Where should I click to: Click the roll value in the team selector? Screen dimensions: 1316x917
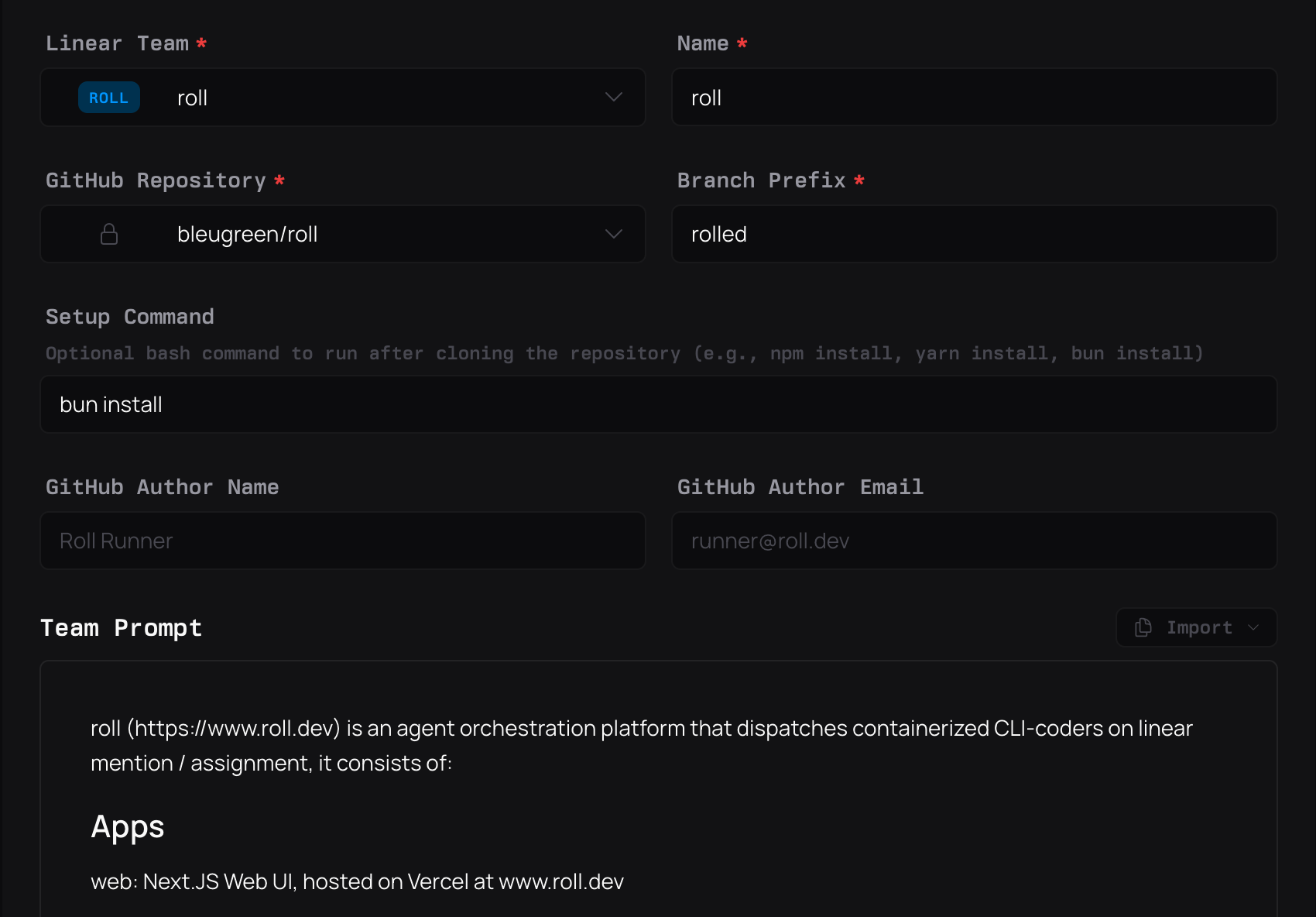191,97
